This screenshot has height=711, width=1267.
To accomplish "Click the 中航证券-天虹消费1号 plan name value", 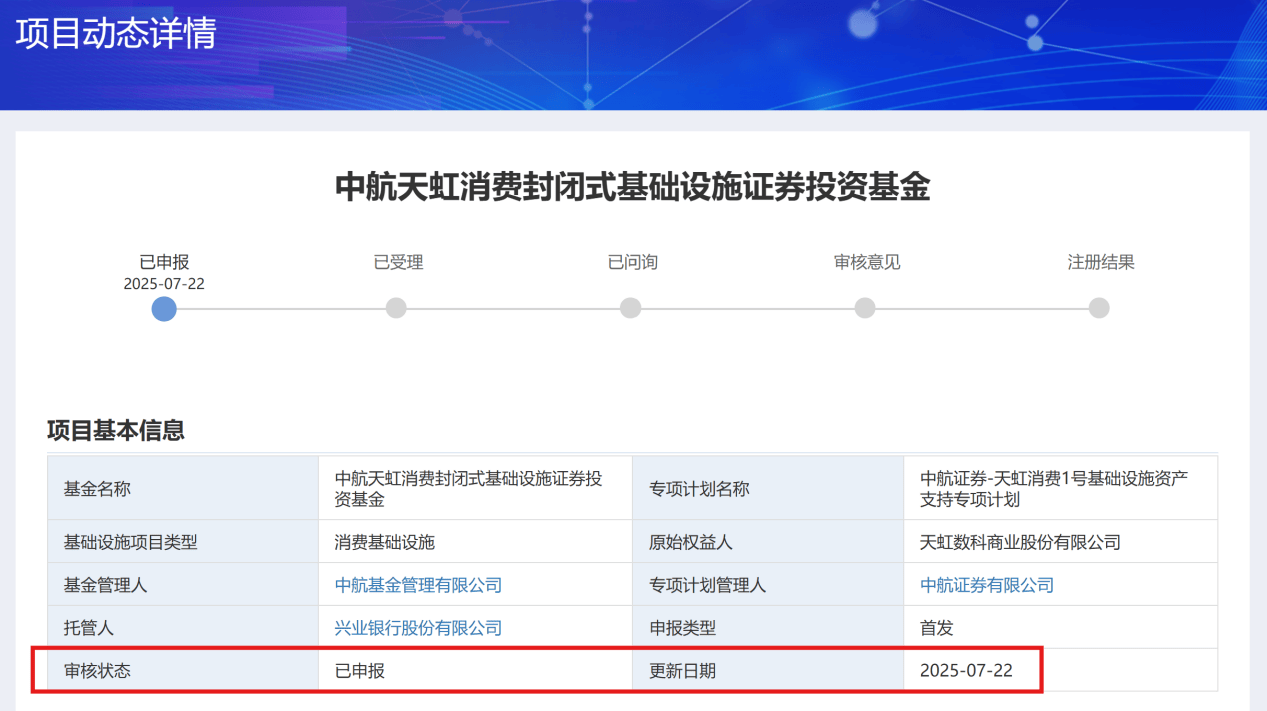I will (x=1054, y=488).
